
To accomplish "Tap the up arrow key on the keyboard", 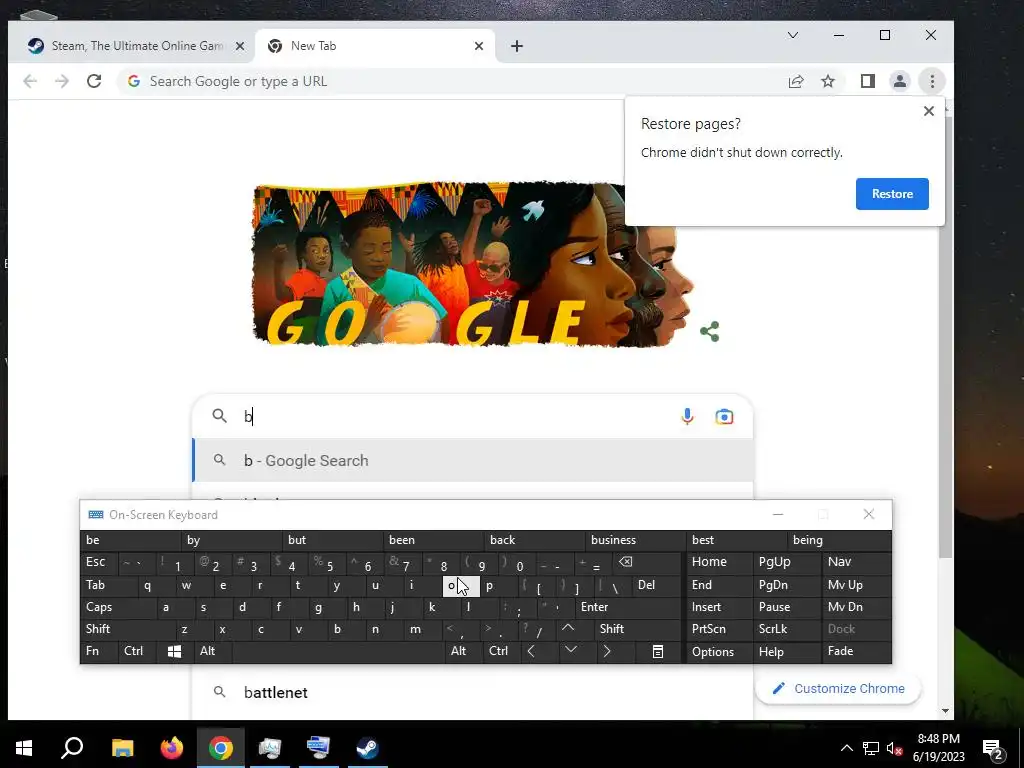I will [568, 628].
